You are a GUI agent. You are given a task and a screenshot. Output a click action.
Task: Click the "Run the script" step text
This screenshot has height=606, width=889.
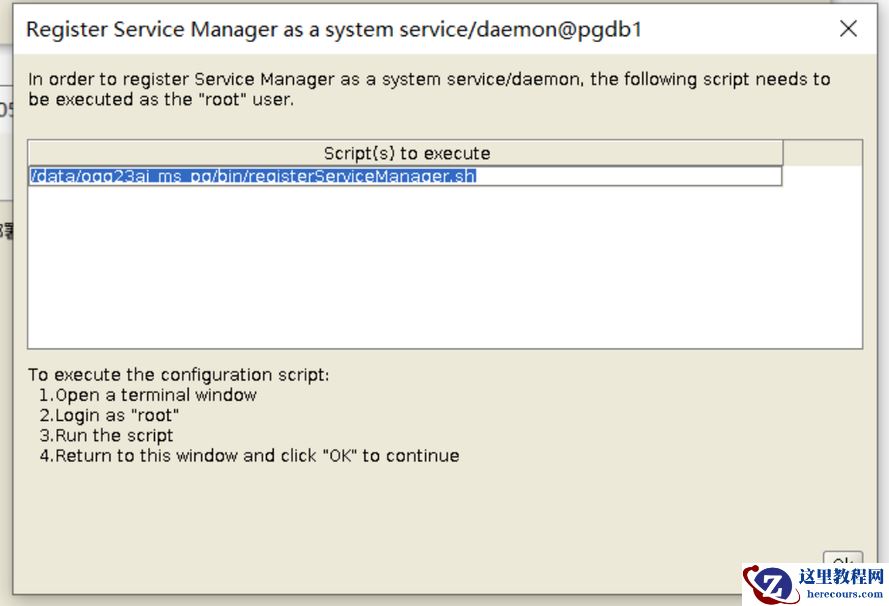point(106,435)
